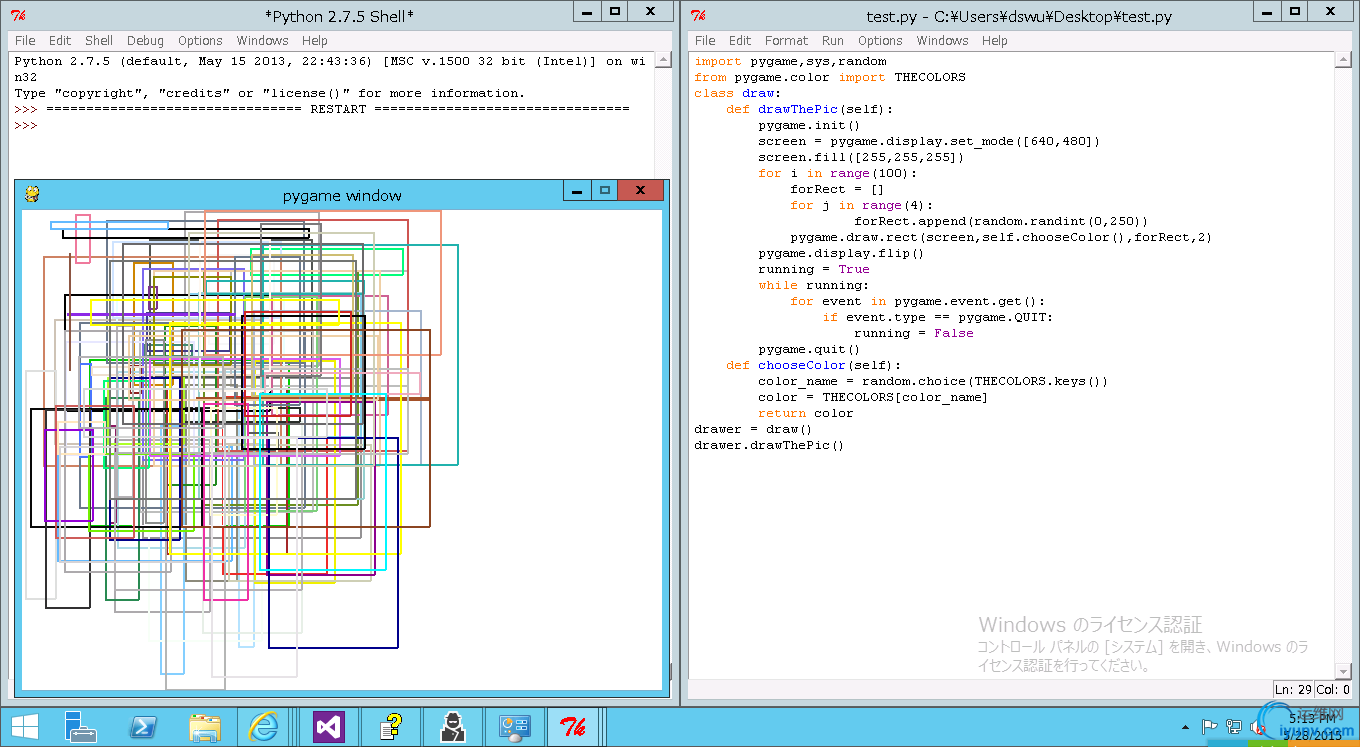Click 'from pygame.color import THECOLORS' line
1360x747 pixels.
[830, 77]
